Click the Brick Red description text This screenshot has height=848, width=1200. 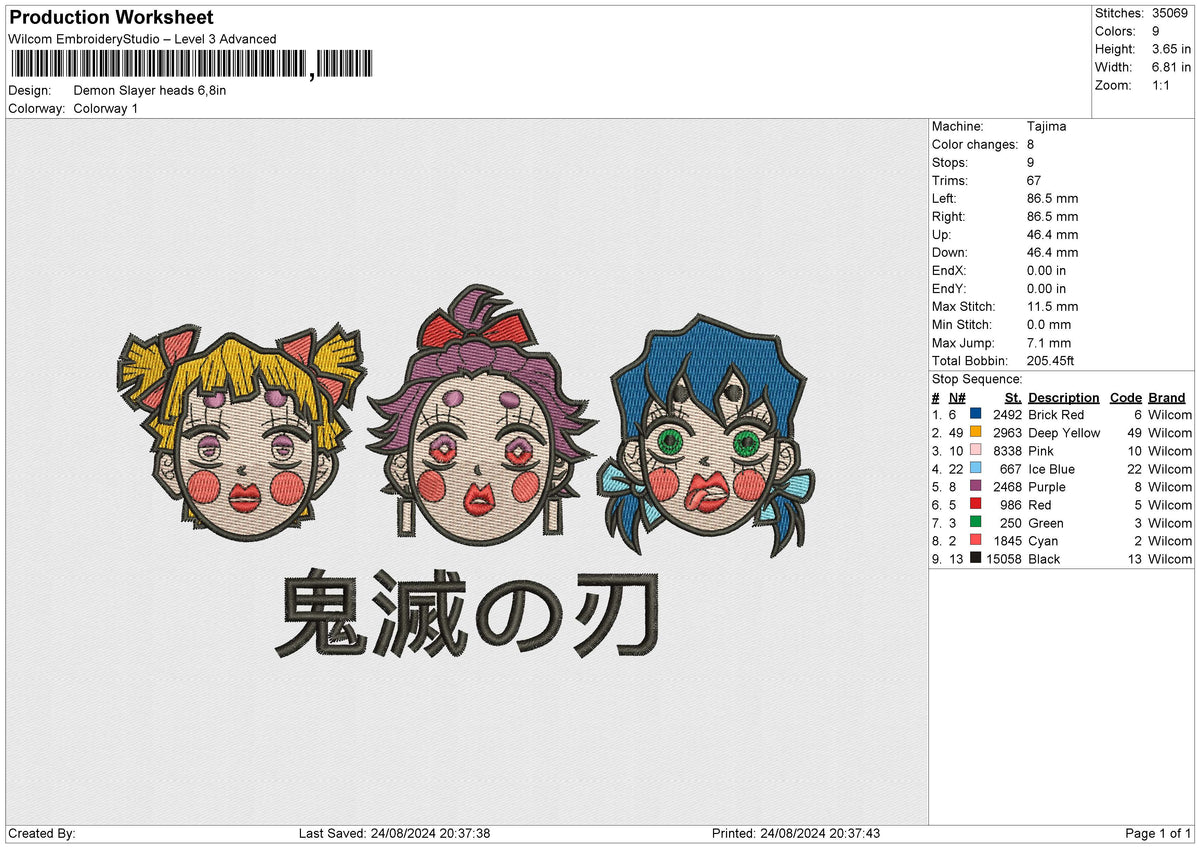(x=1056, y=415)
